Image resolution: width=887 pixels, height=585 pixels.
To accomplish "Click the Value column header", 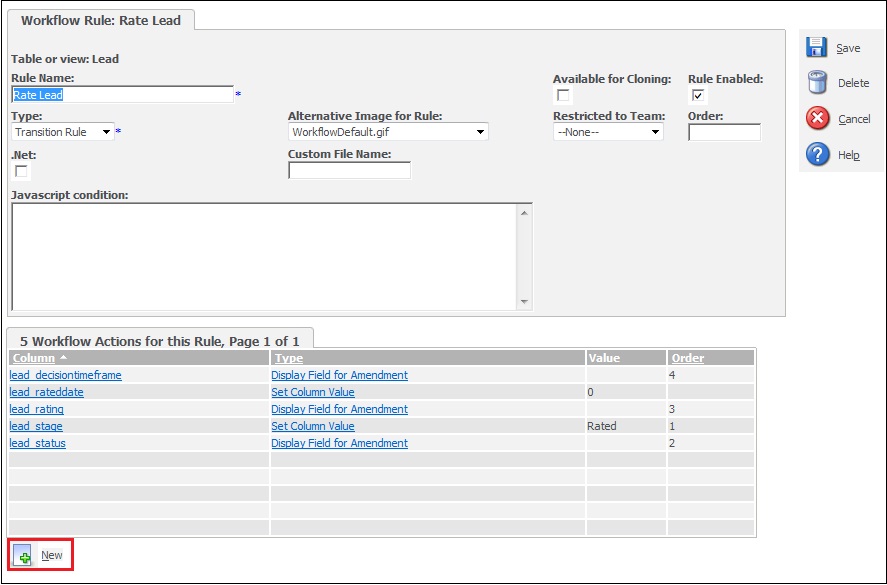I will point(604,358).
